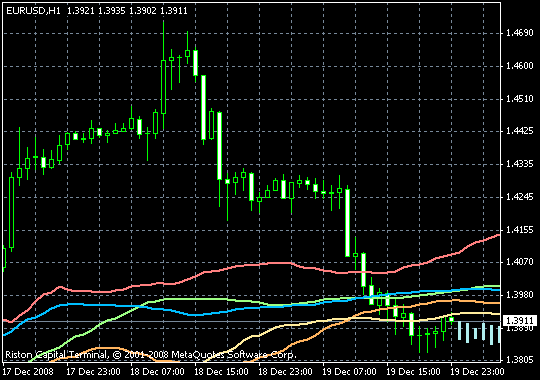Click the 17 Dec 2008 time label
This screenshot has width=540, height=380.
pyautogui.click(x=28, y=372)
